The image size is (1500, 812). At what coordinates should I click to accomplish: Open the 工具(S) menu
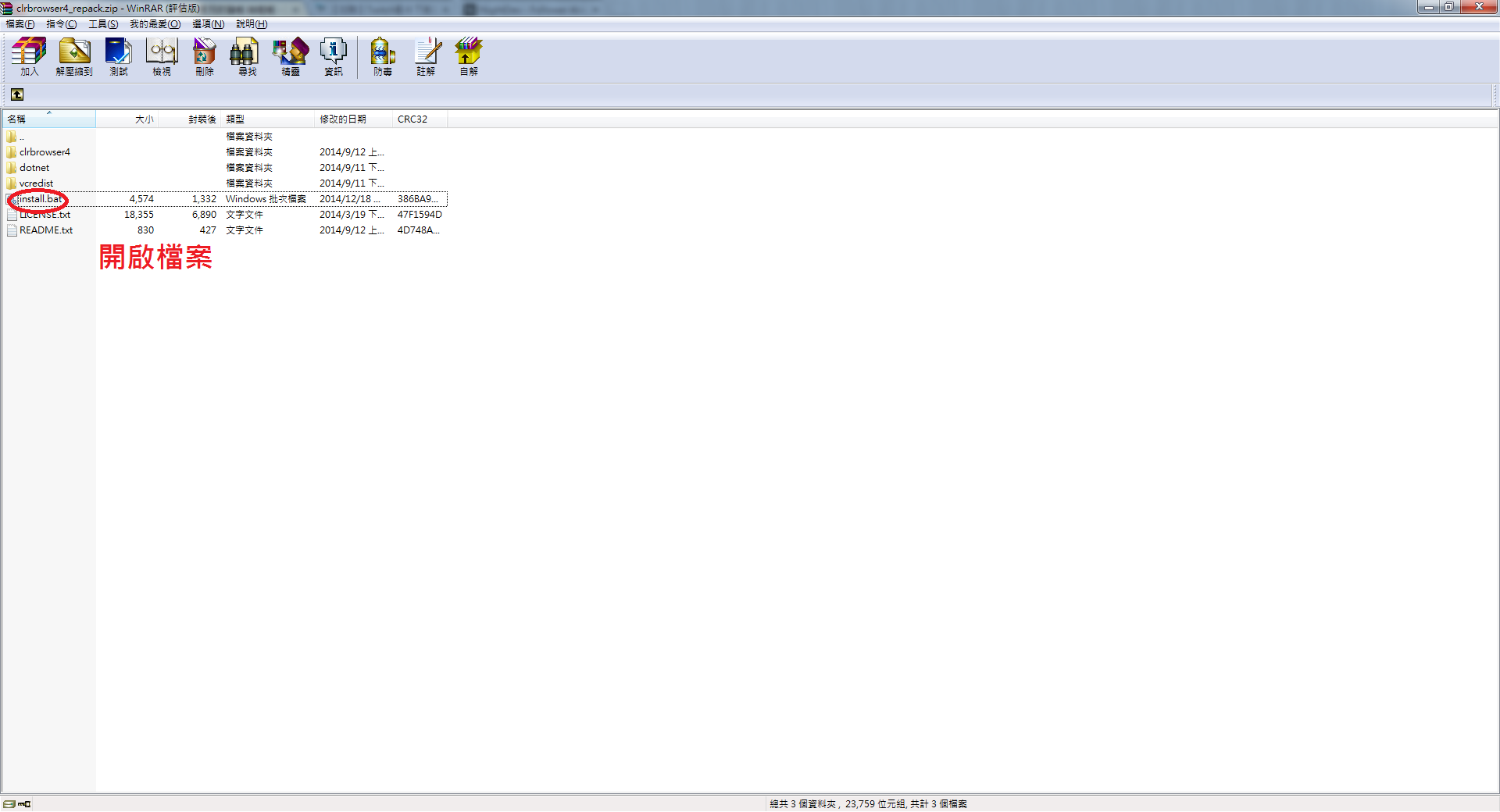point(103,24)
